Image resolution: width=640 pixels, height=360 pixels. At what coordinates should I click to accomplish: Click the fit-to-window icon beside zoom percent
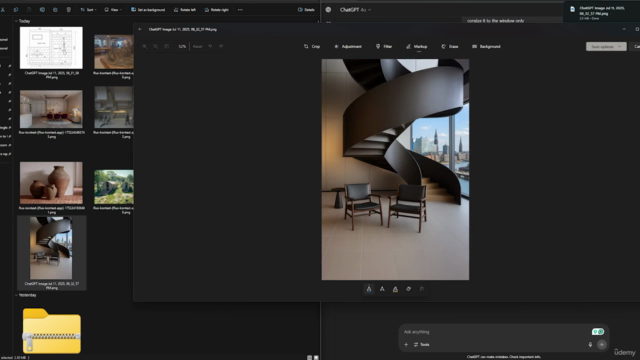point(167,47)
